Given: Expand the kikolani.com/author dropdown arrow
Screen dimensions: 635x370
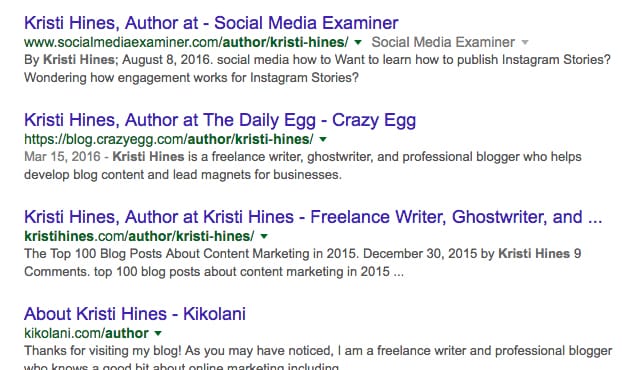Looking at the screenshot, I should tap(158, 333).
